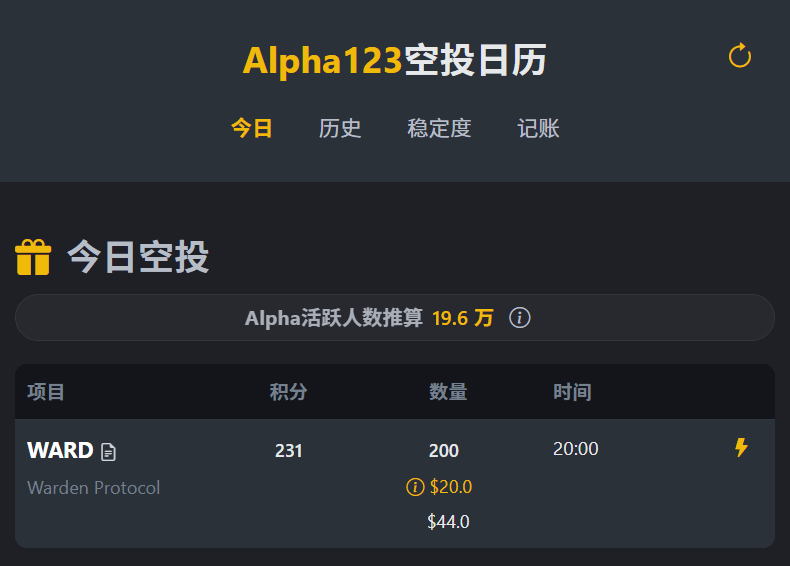
Task: Select the 稳定度 tab
Action: pos(439,128)
